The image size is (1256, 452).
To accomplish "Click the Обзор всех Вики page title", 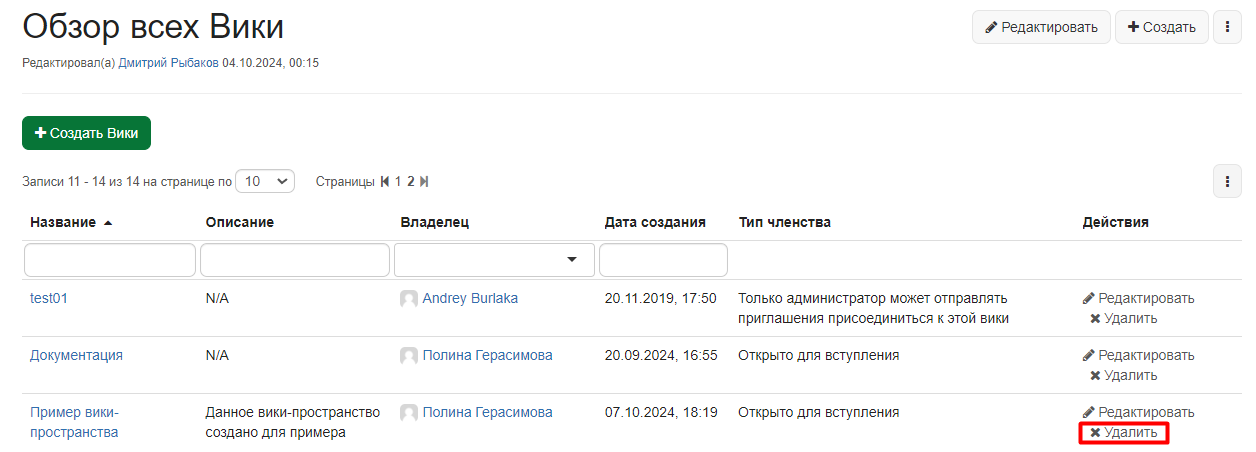I will click(153, 27).
